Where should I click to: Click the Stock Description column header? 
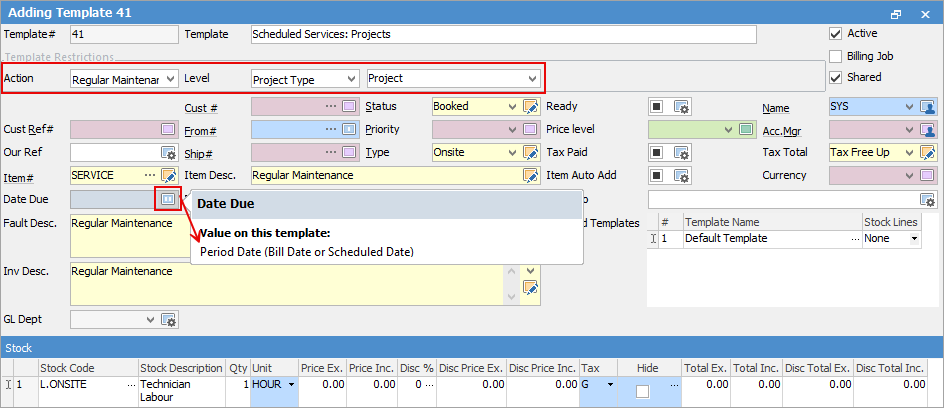[181, 368]
